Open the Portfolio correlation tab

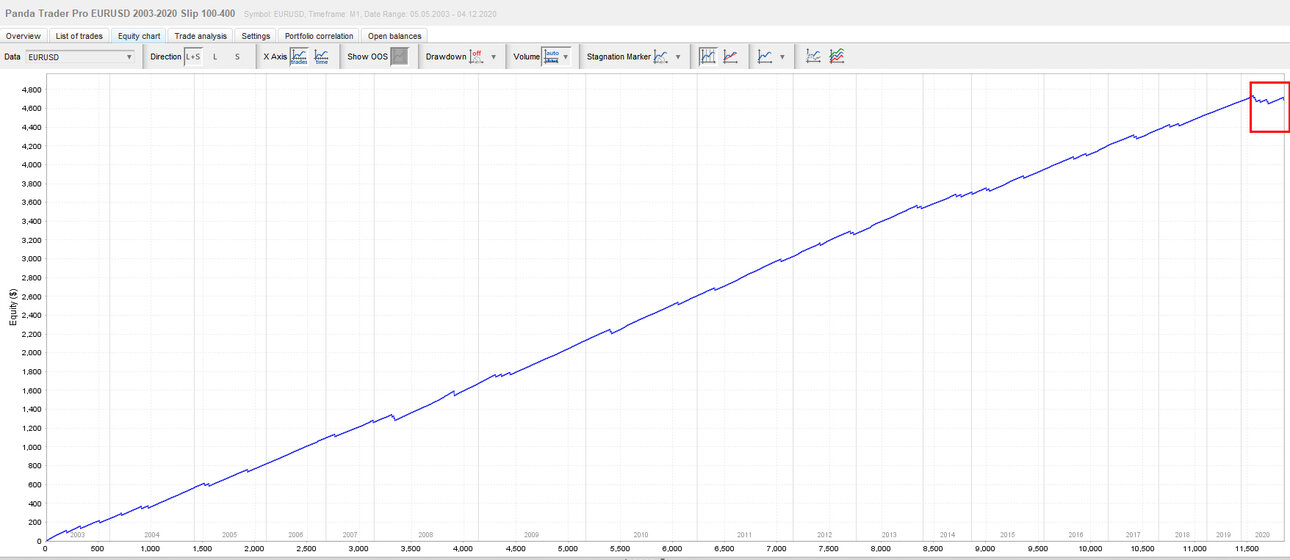pyautogui.click(x=319, y=36)
